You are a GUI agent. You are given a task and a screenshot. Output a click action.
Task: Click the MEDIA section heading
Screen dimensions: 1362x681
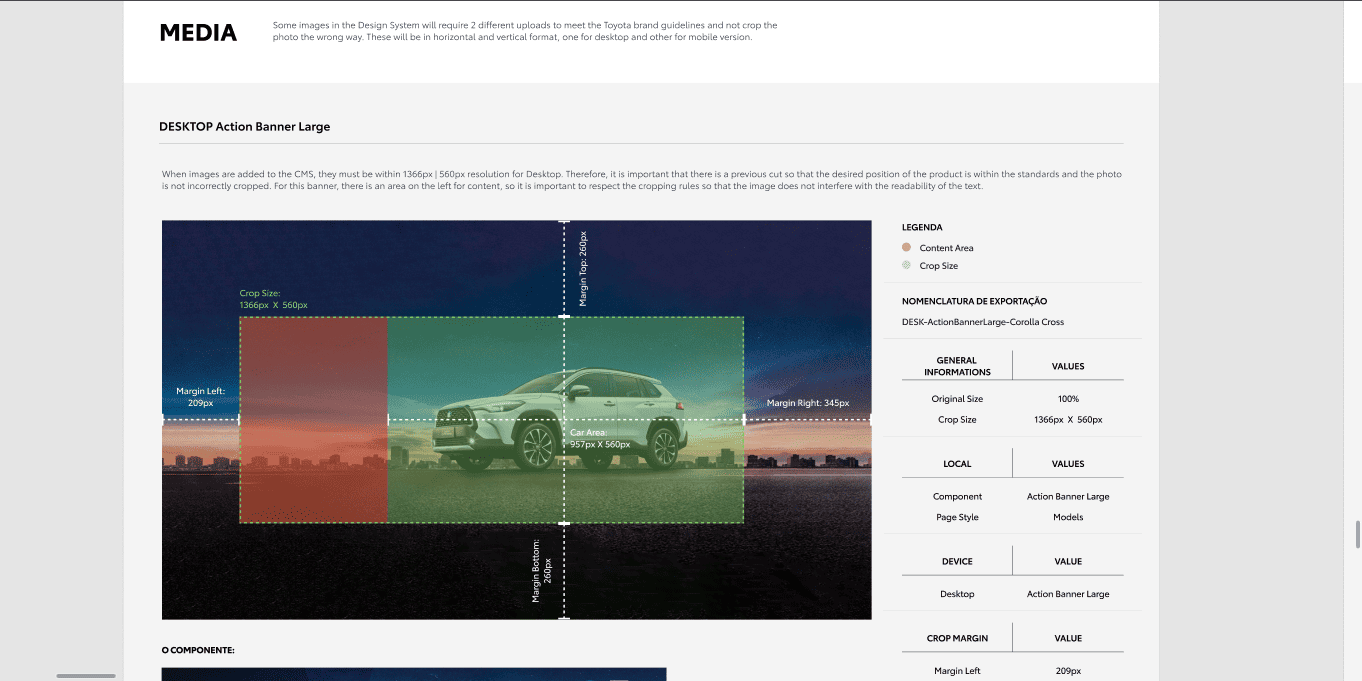pos(198,33)
